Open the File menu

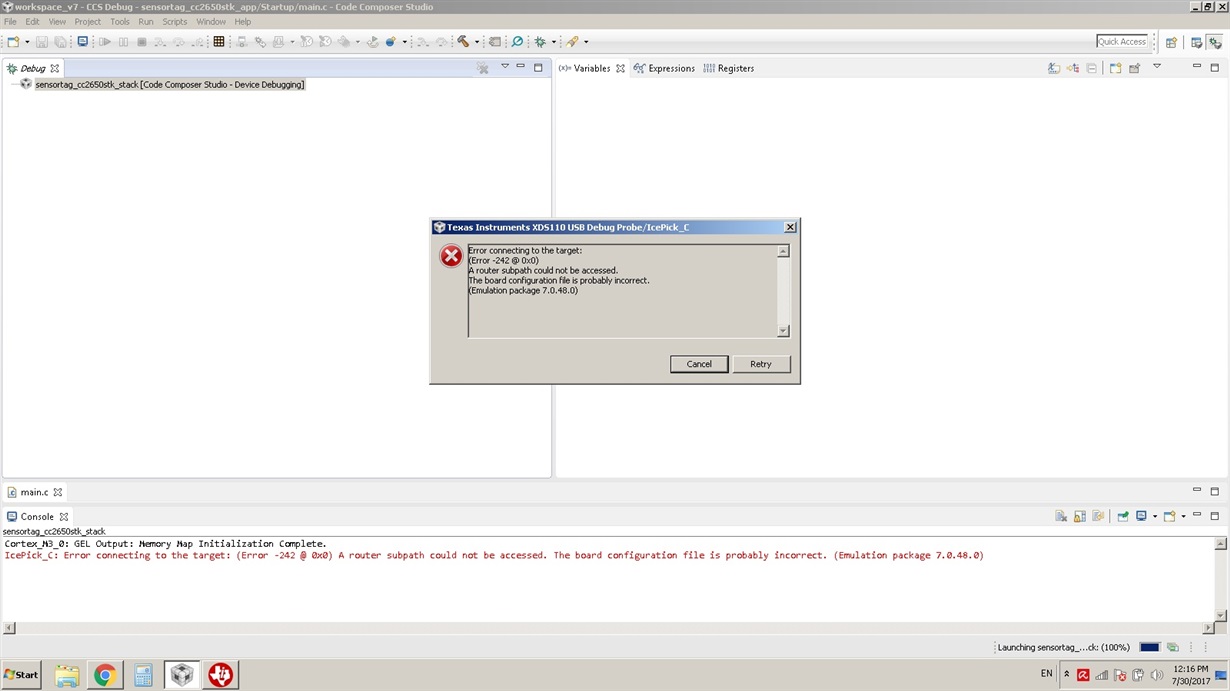coord(10,21)
